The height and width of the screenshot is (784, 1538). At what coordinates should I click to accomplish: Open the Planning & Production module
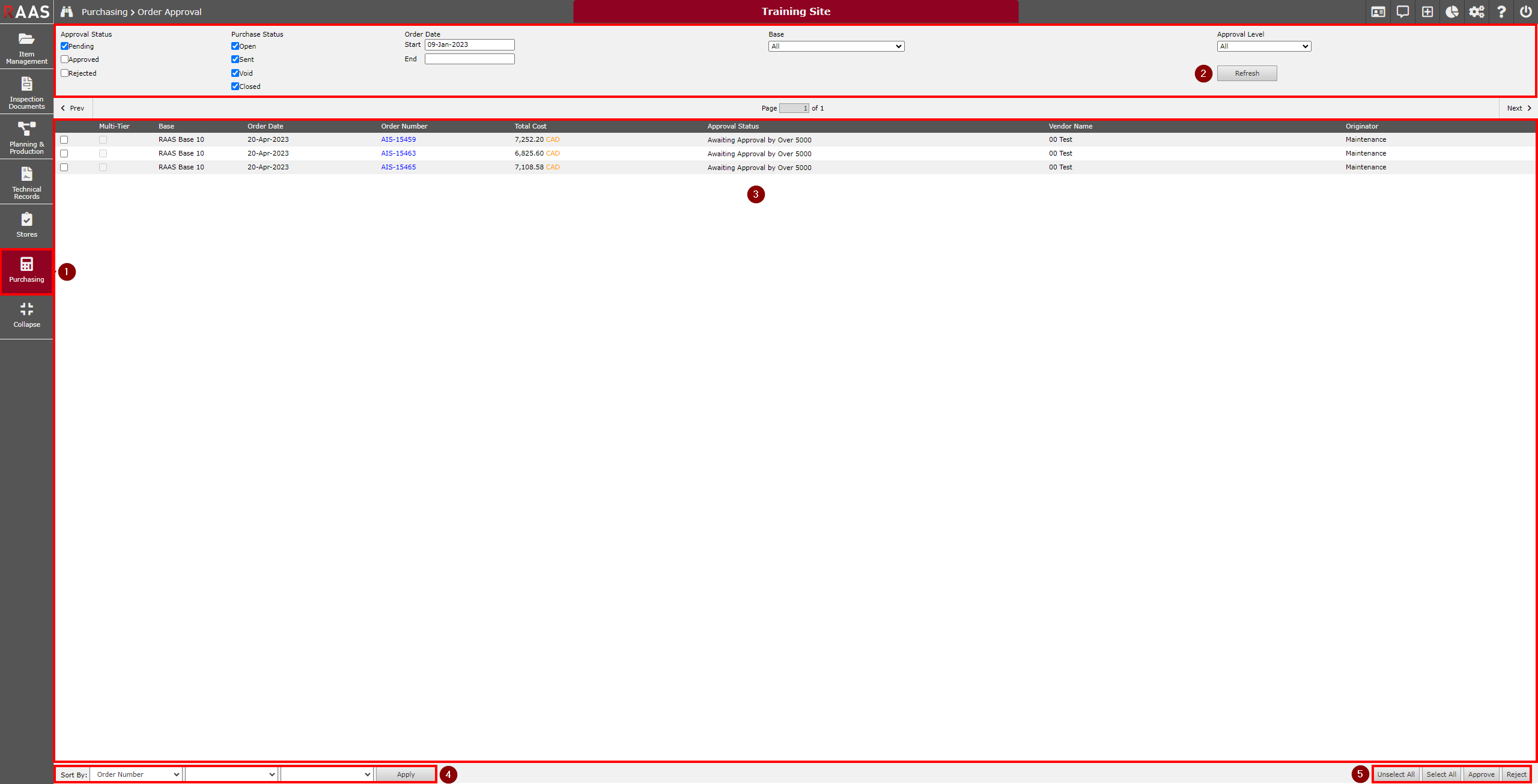pos(26,137)
